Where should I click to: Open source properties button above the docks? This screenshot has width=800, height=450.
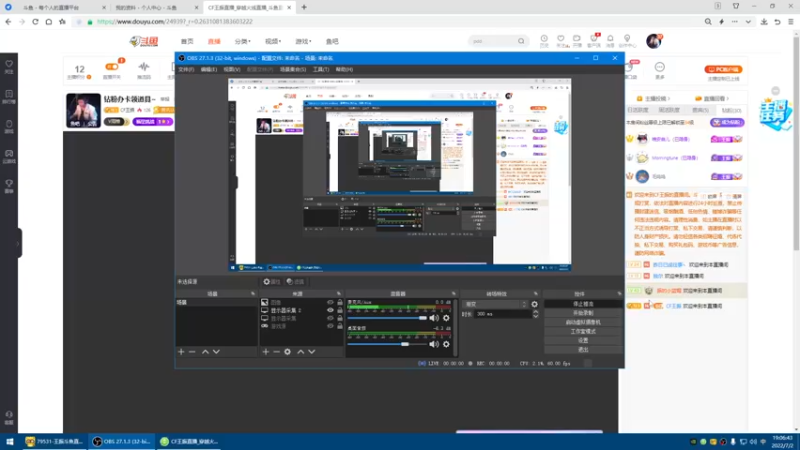click(271, 282)
